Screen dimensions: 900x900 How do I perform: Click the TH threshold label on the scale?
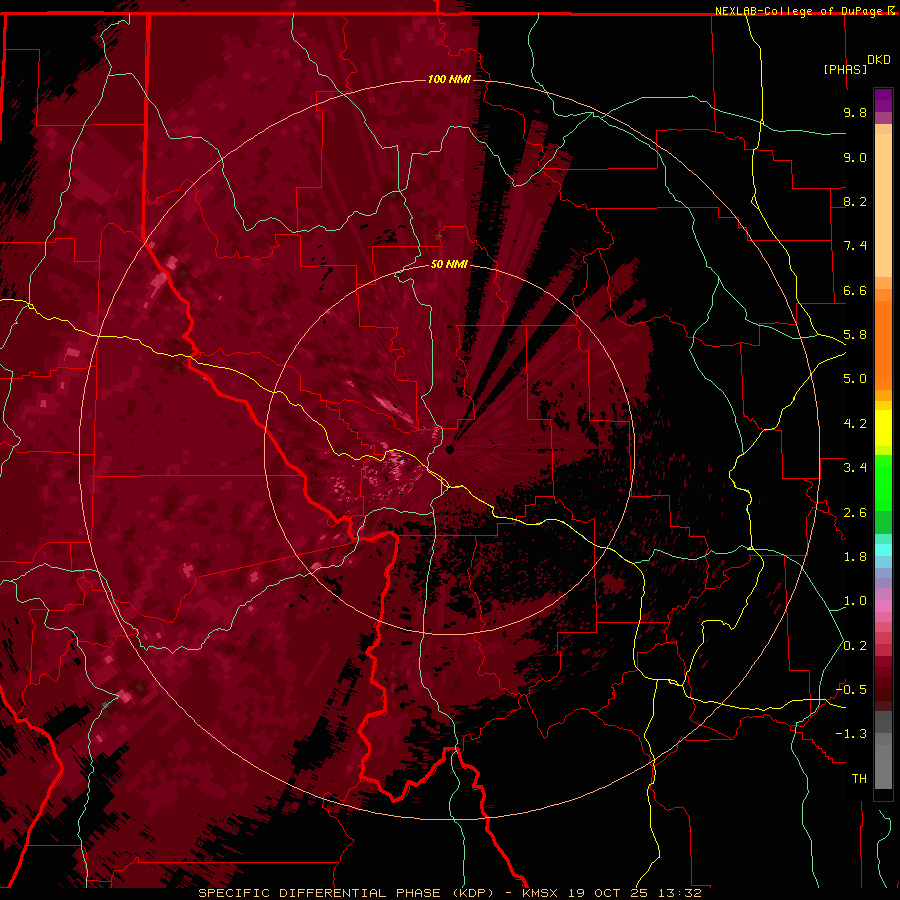coord(859,779)
